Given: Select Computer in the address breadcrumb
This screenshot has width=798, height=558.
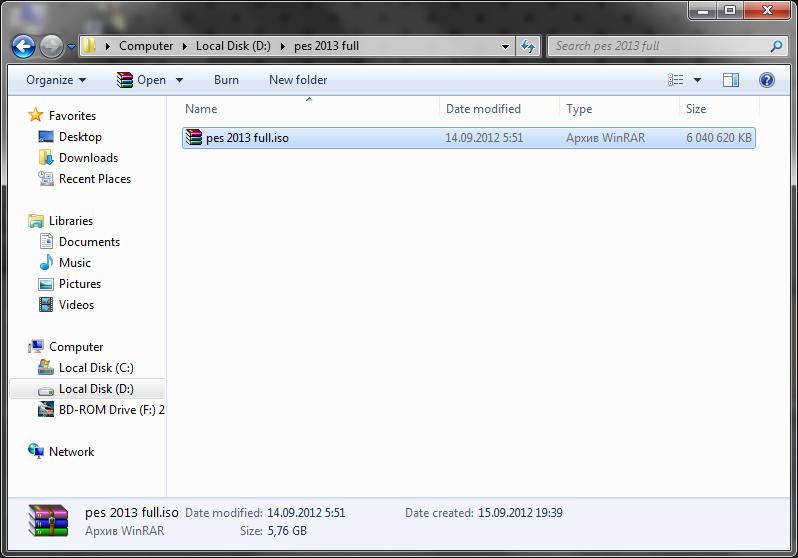Looking at the screenshot, I should click(x=146, y=46).
